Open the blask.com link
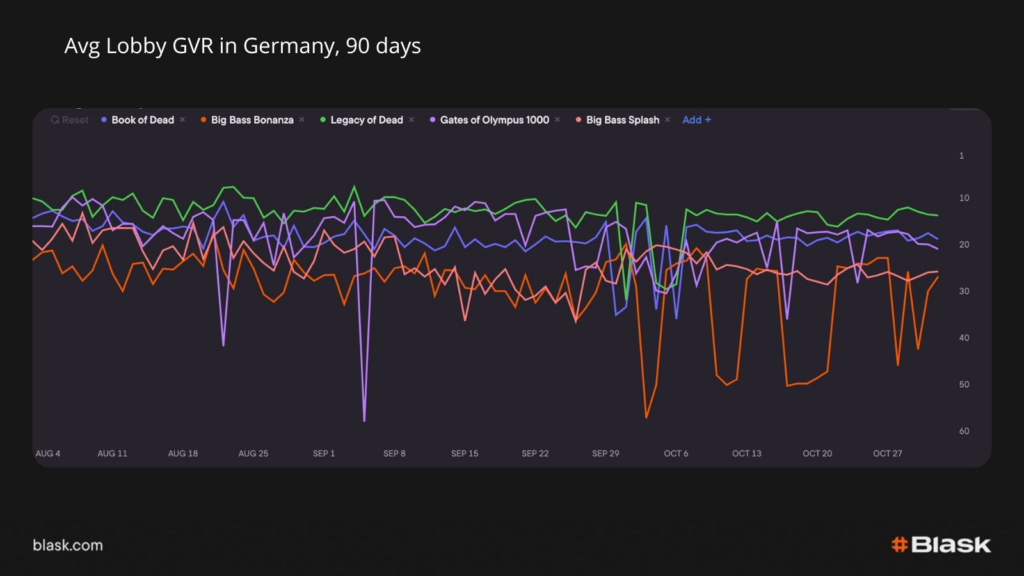The image size is (1024, 576). pos(67,546)
